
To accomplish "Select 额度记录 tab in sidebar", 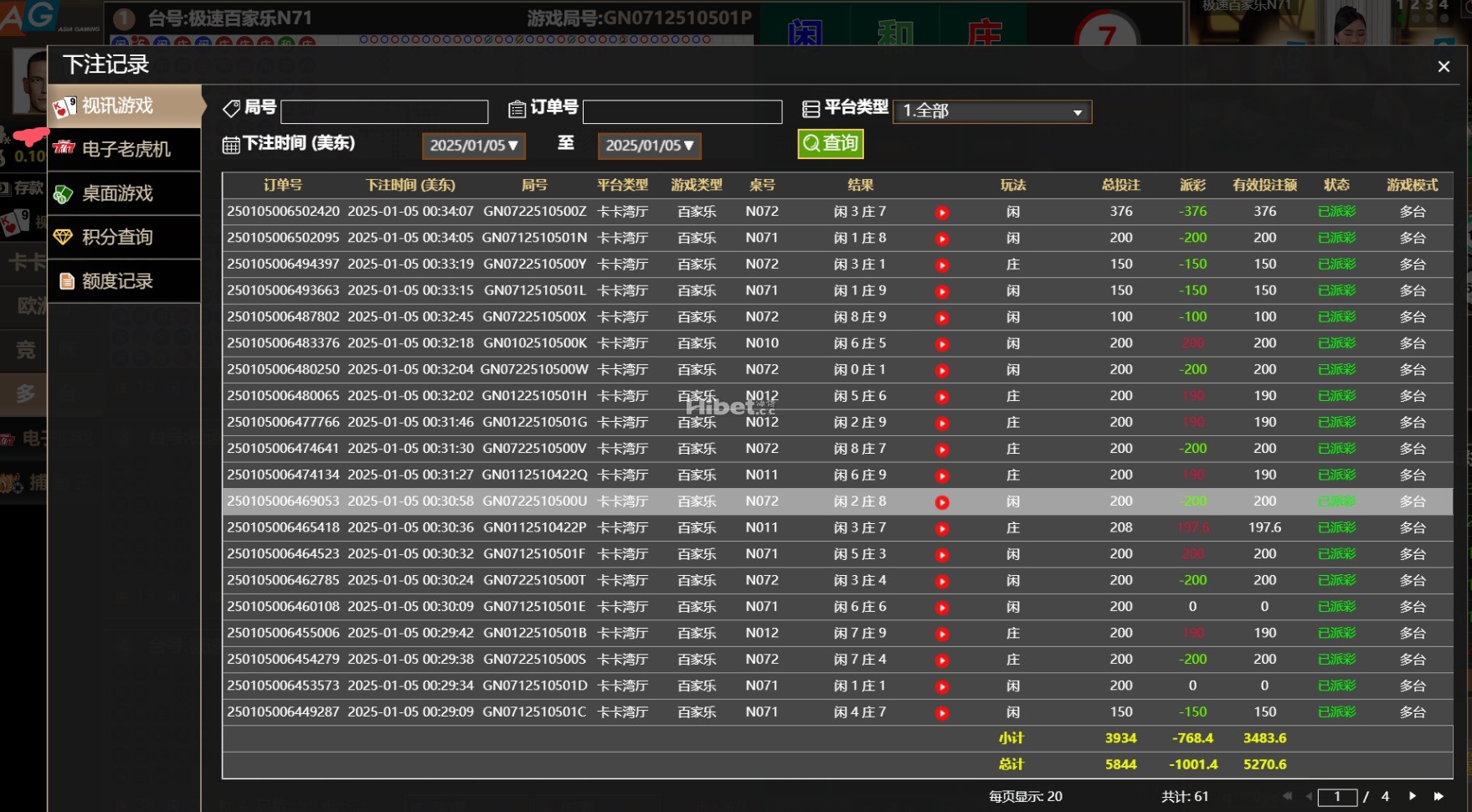I will tap(124, 281).
